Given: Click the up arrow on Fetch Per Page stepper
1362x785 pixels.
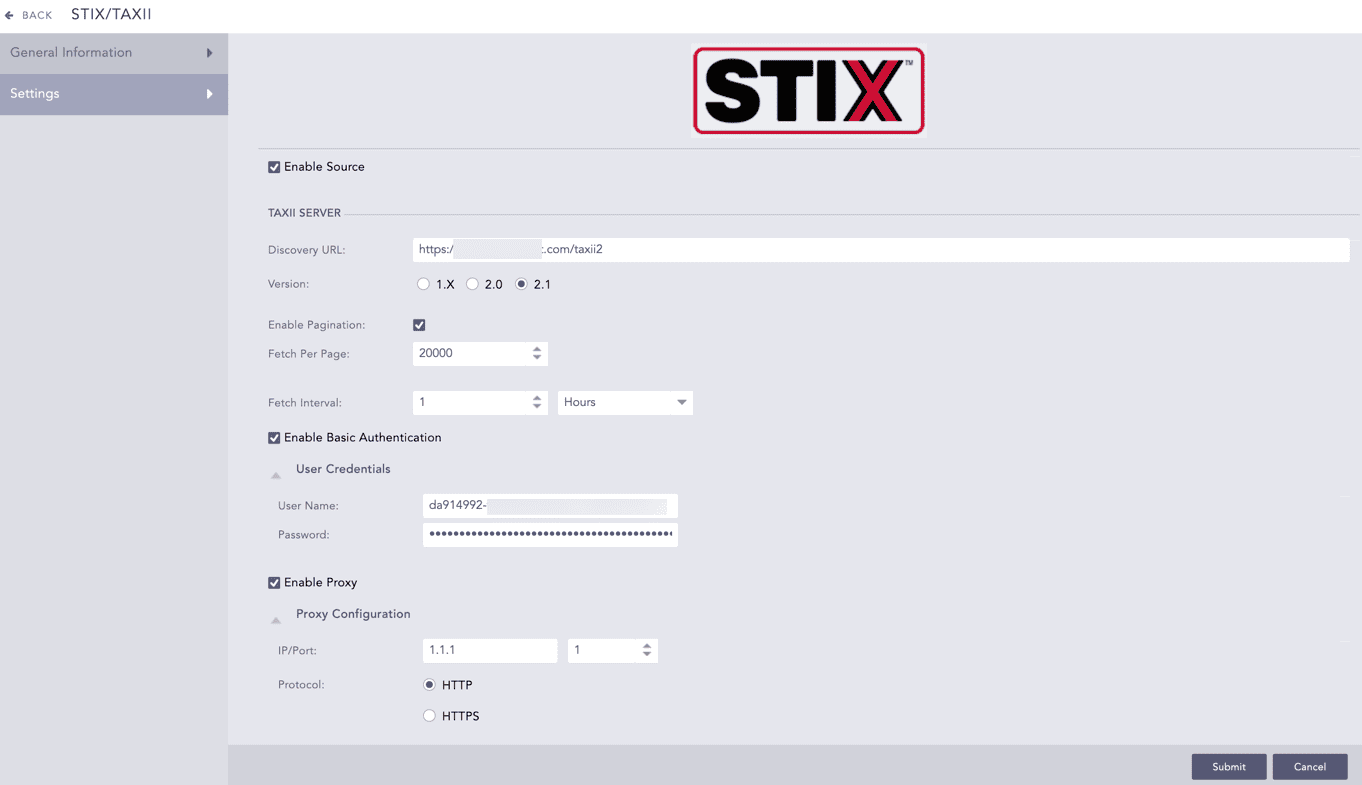Looking at the screenshot, I should [537, 348].
